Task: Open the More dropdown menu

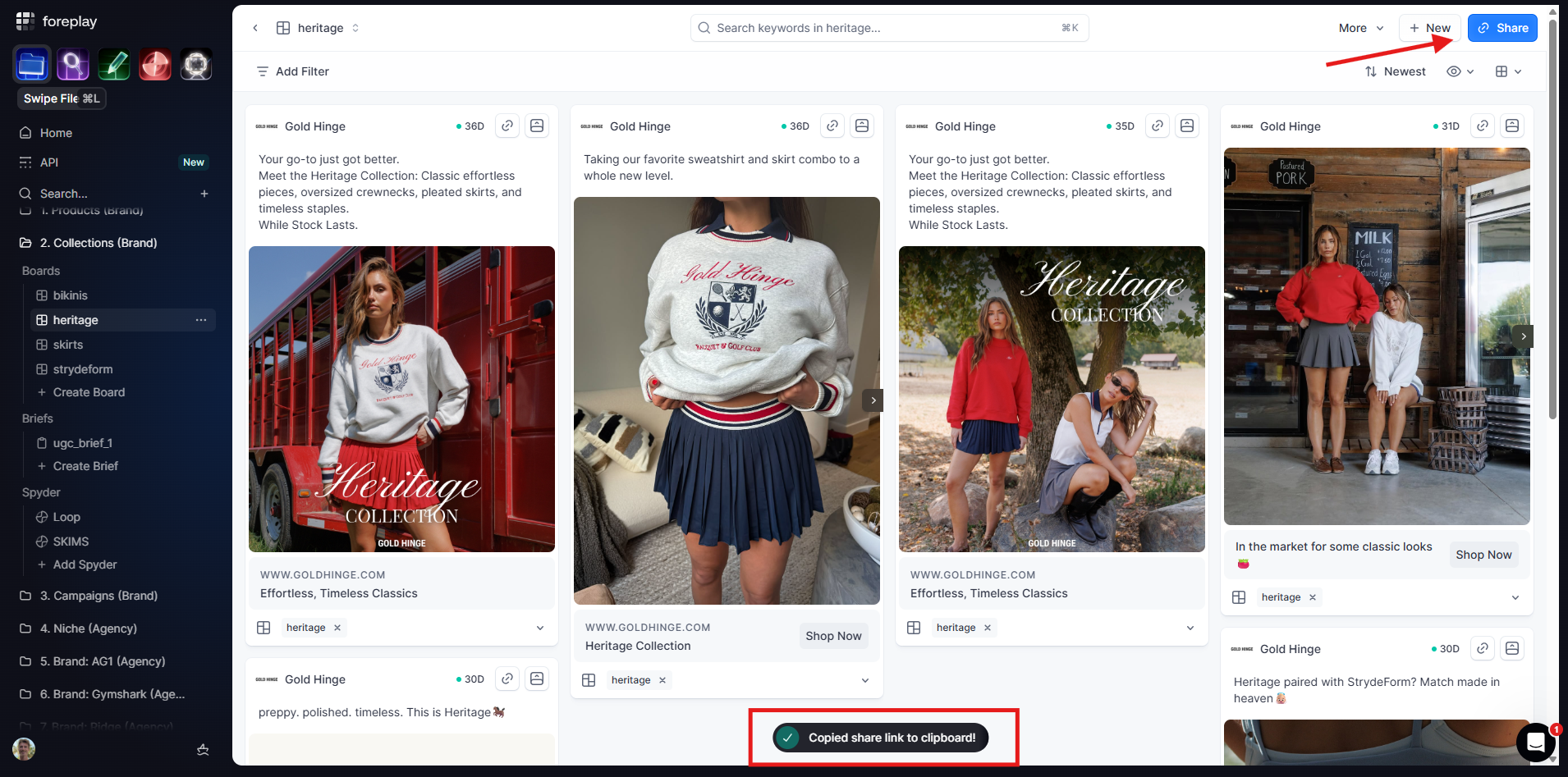Action: [1361, 28]
